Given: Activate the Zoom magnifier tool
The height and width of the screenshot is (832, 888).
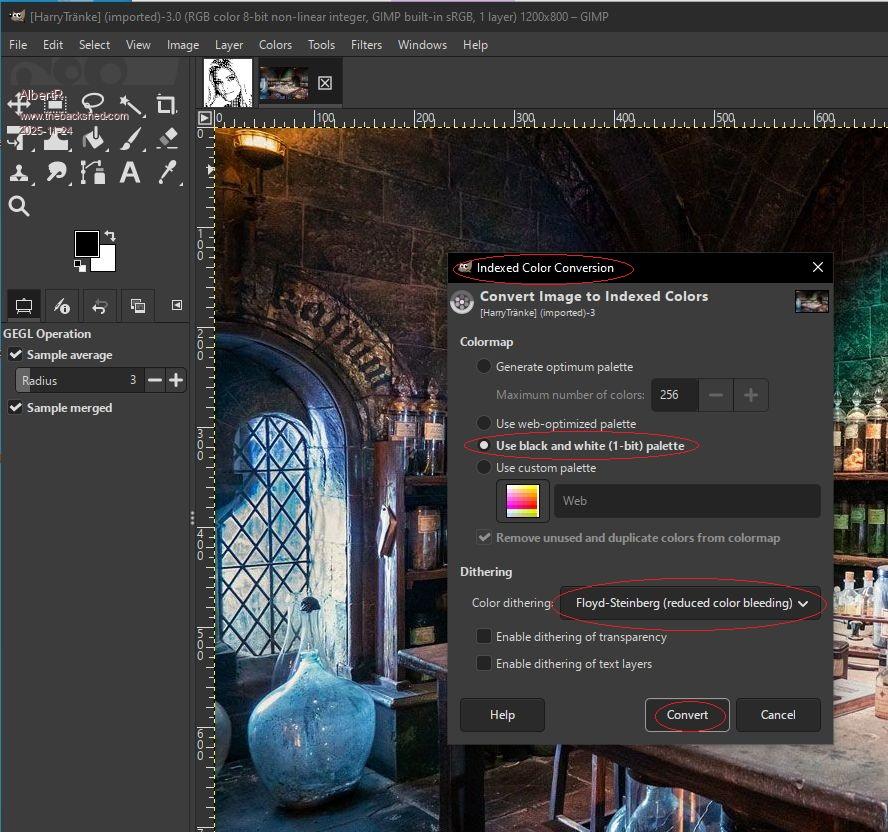Looking at the screenshot, I should coord(19,206).
